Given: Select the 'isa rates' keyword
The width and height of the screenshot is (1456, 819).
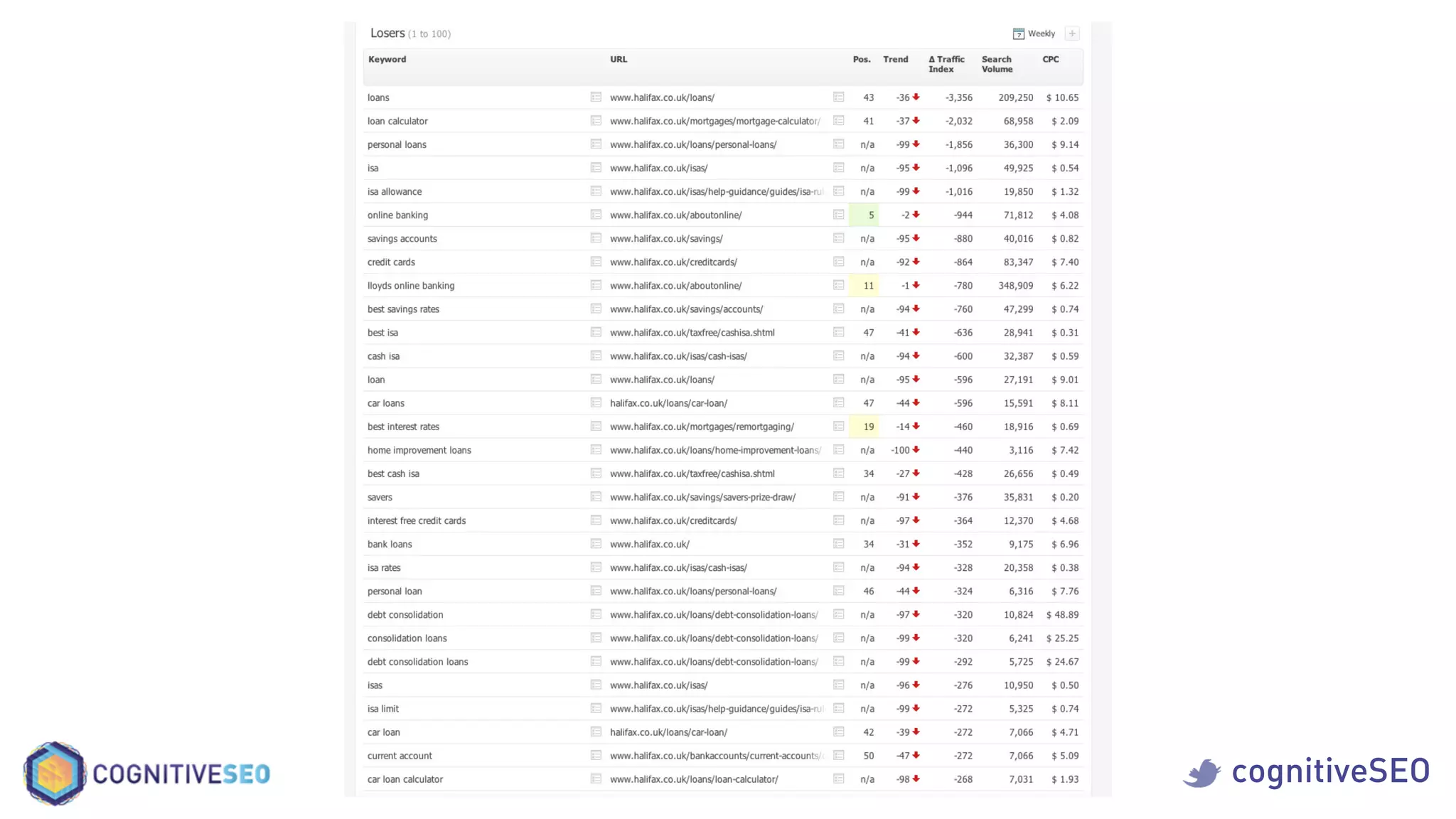Looking at the screenshot, I should [384, 567].
